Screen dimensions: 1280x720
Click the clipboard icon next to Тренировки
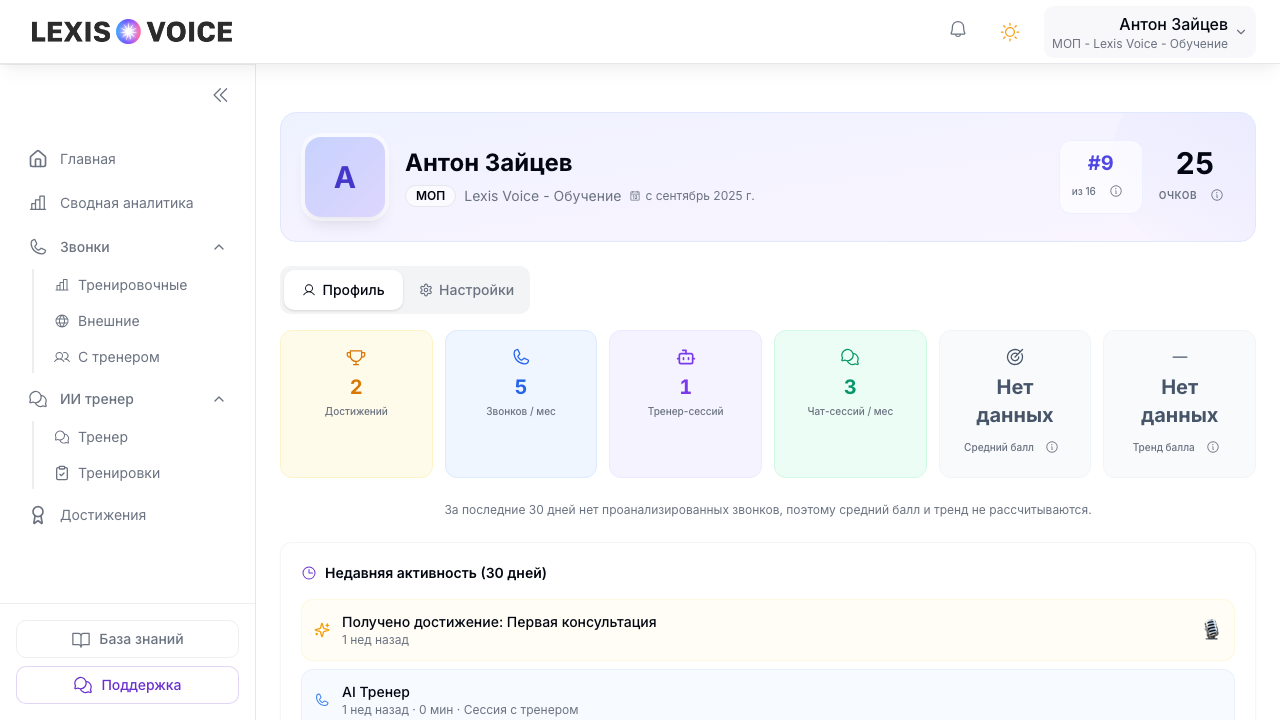click(62, 473)
